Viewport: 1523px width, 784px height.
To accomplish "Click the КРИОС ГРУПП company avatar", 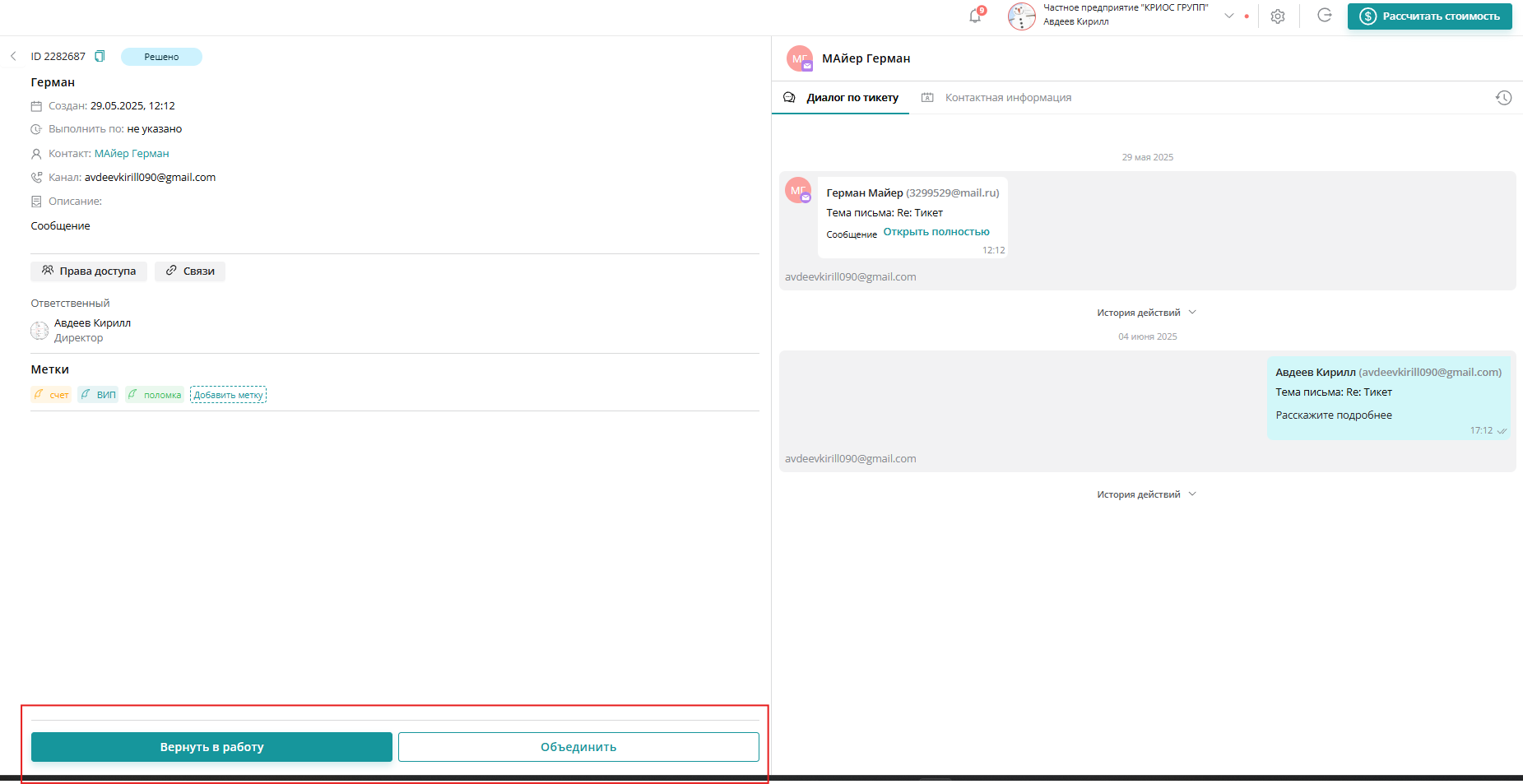I will click(1022, 16).
